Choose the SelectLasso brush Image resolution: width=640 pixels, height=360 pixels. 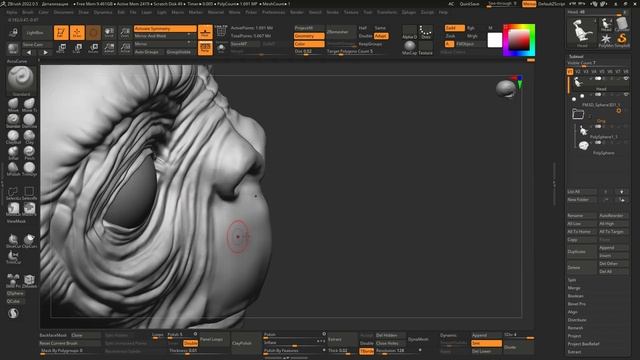click(x=13, y=193)
